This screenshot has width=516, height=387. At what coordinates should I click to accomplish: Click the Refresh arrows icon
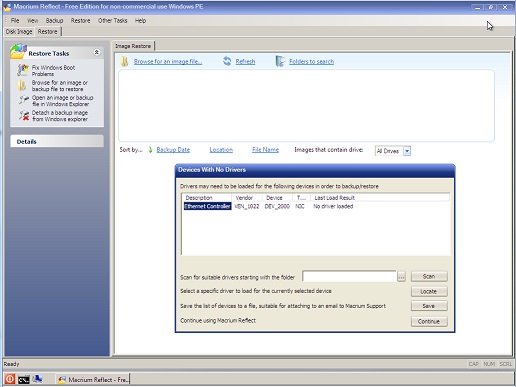(227, 61)
